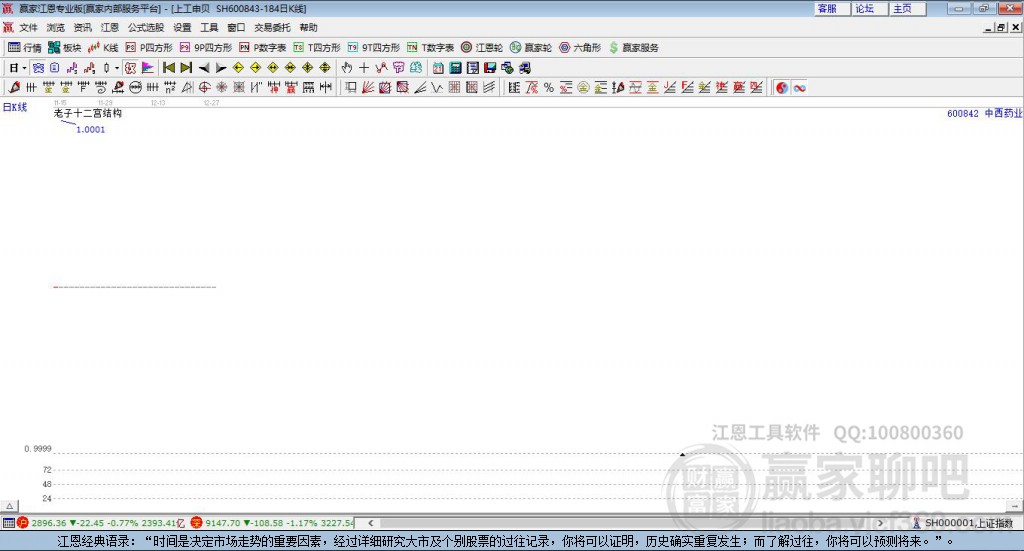Open the 帮助 menu
This screenshot has width=1024, height=551.
(x=308, y=27)
